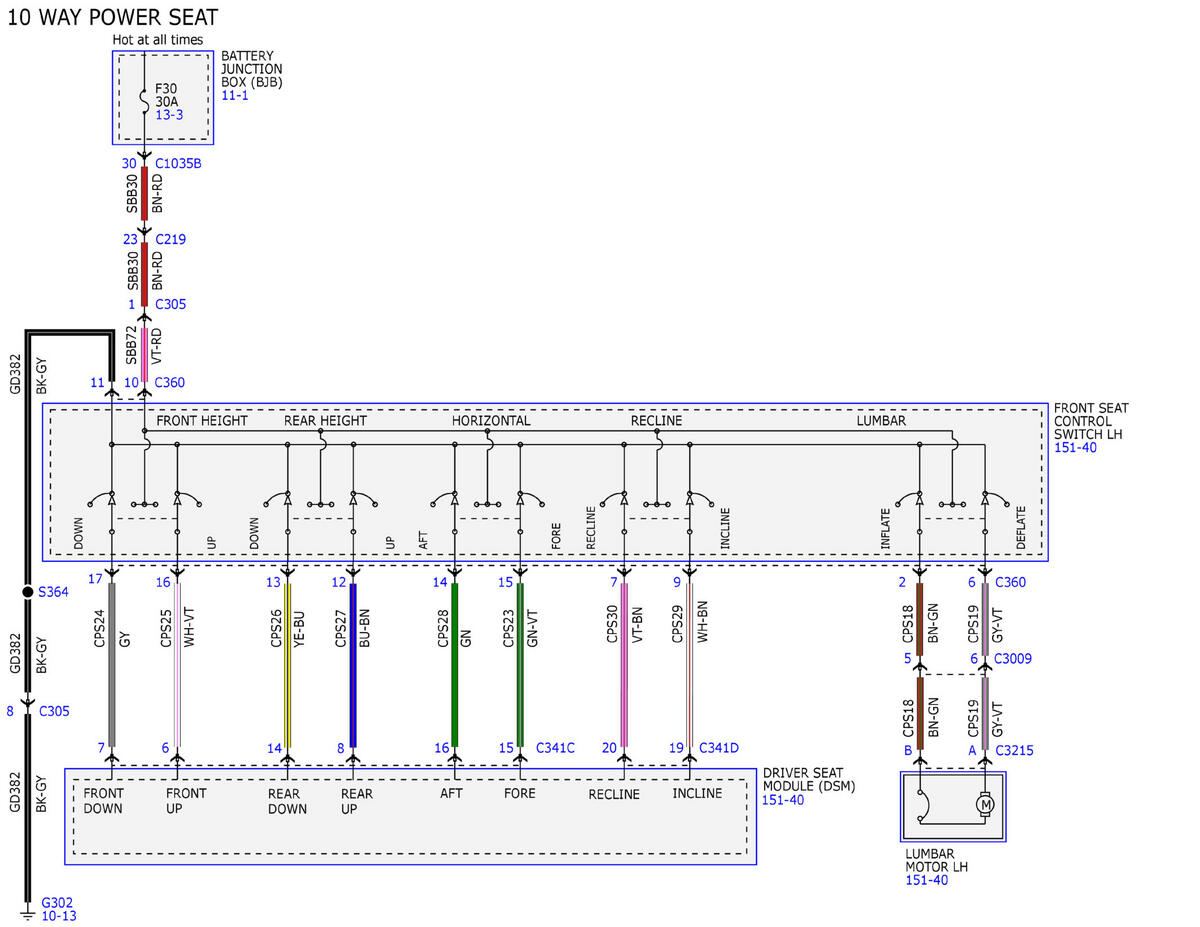The width and height of the screenshot is (1200, 927).
Task: Open connector C360 link beside pin 10
Action: (170, 382)
